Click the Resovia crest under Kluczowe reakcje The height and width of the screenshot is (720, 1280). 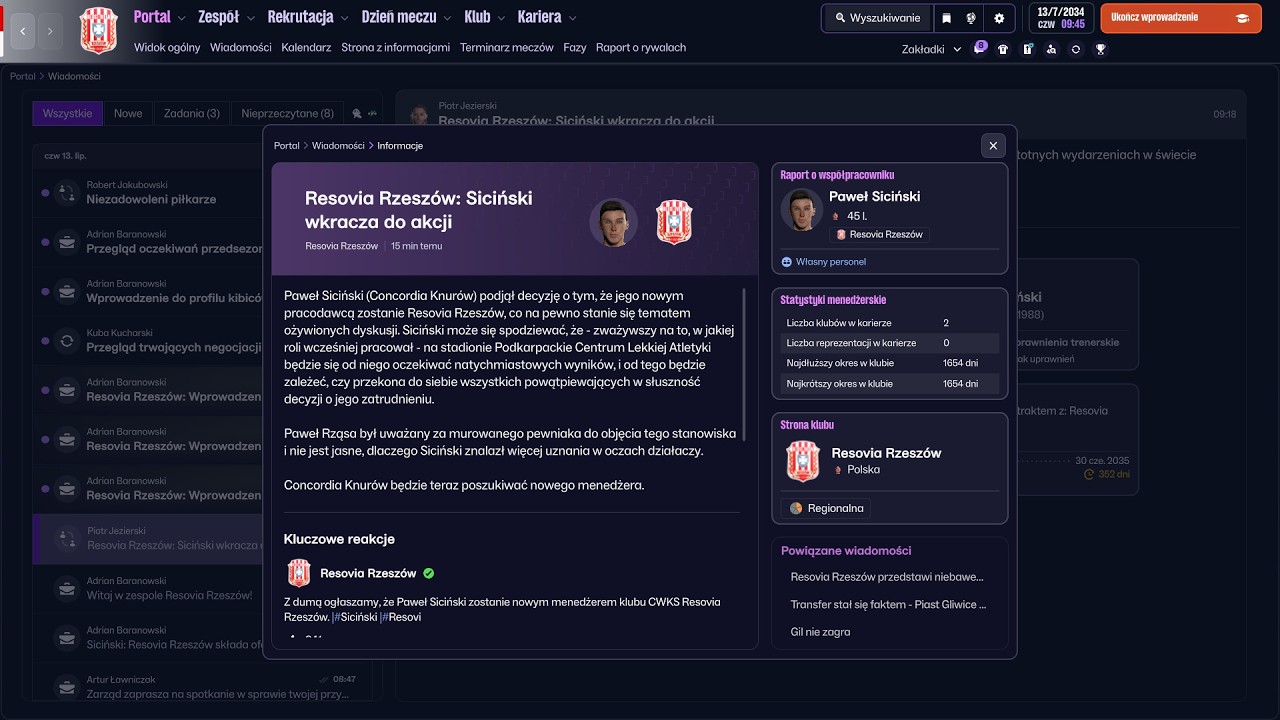[299, 573]
